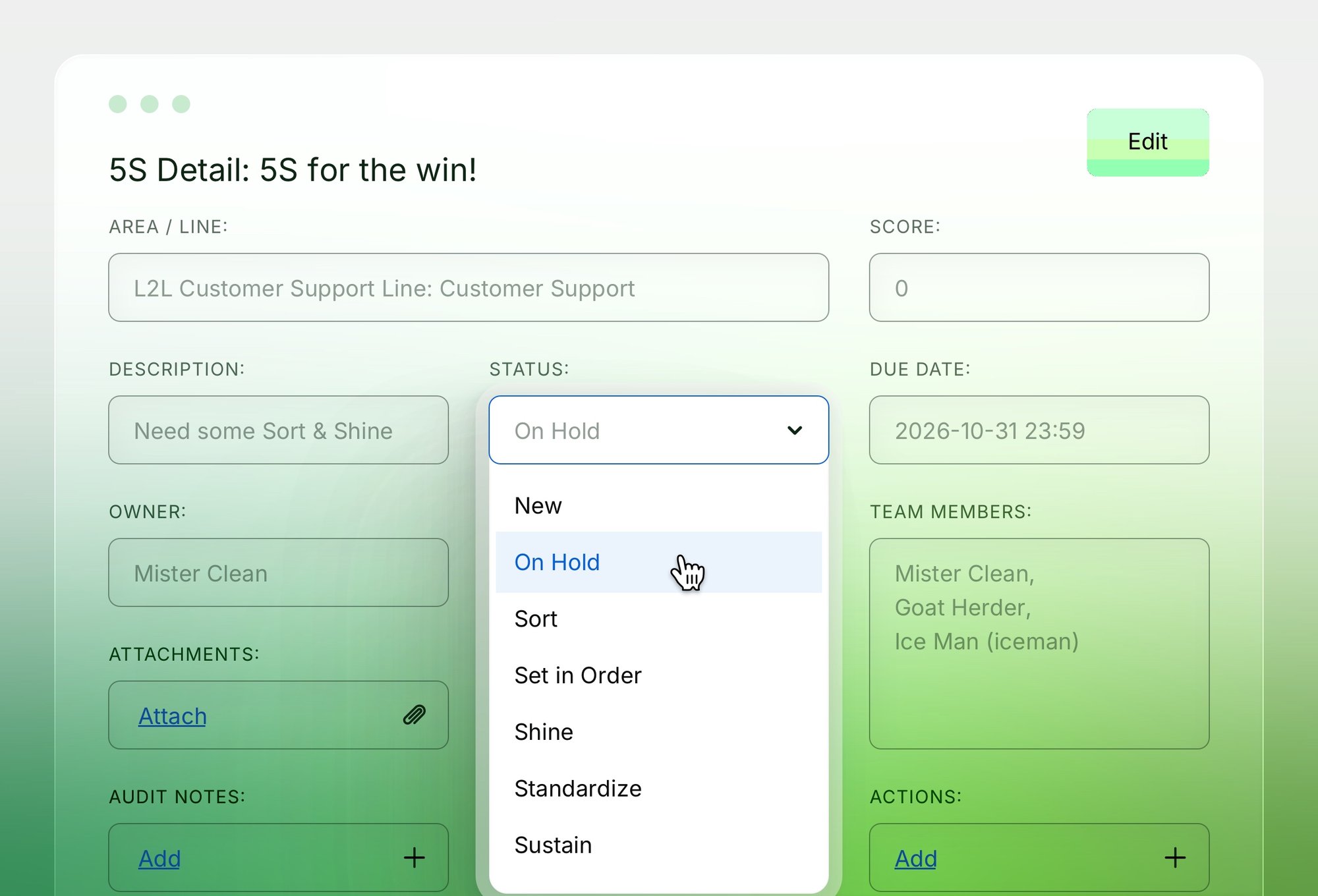Click Add link under Audit Notes
Image resolution: width=1318 pixels, height=896 pixels.
tap(159, 858)
